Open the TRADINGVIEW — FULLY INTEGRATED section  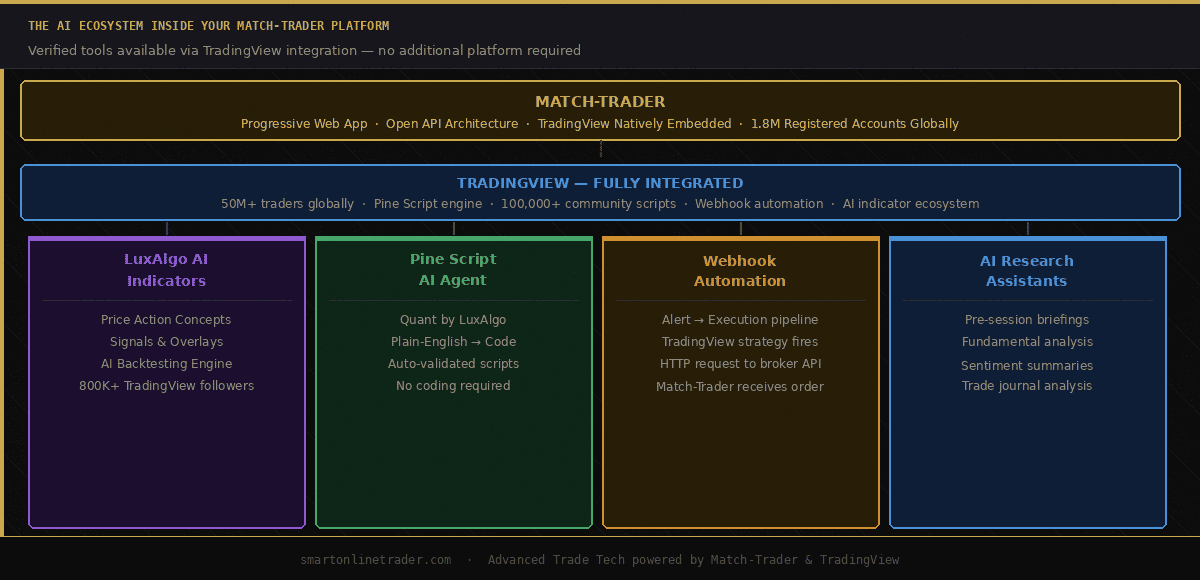coord(600,192)
